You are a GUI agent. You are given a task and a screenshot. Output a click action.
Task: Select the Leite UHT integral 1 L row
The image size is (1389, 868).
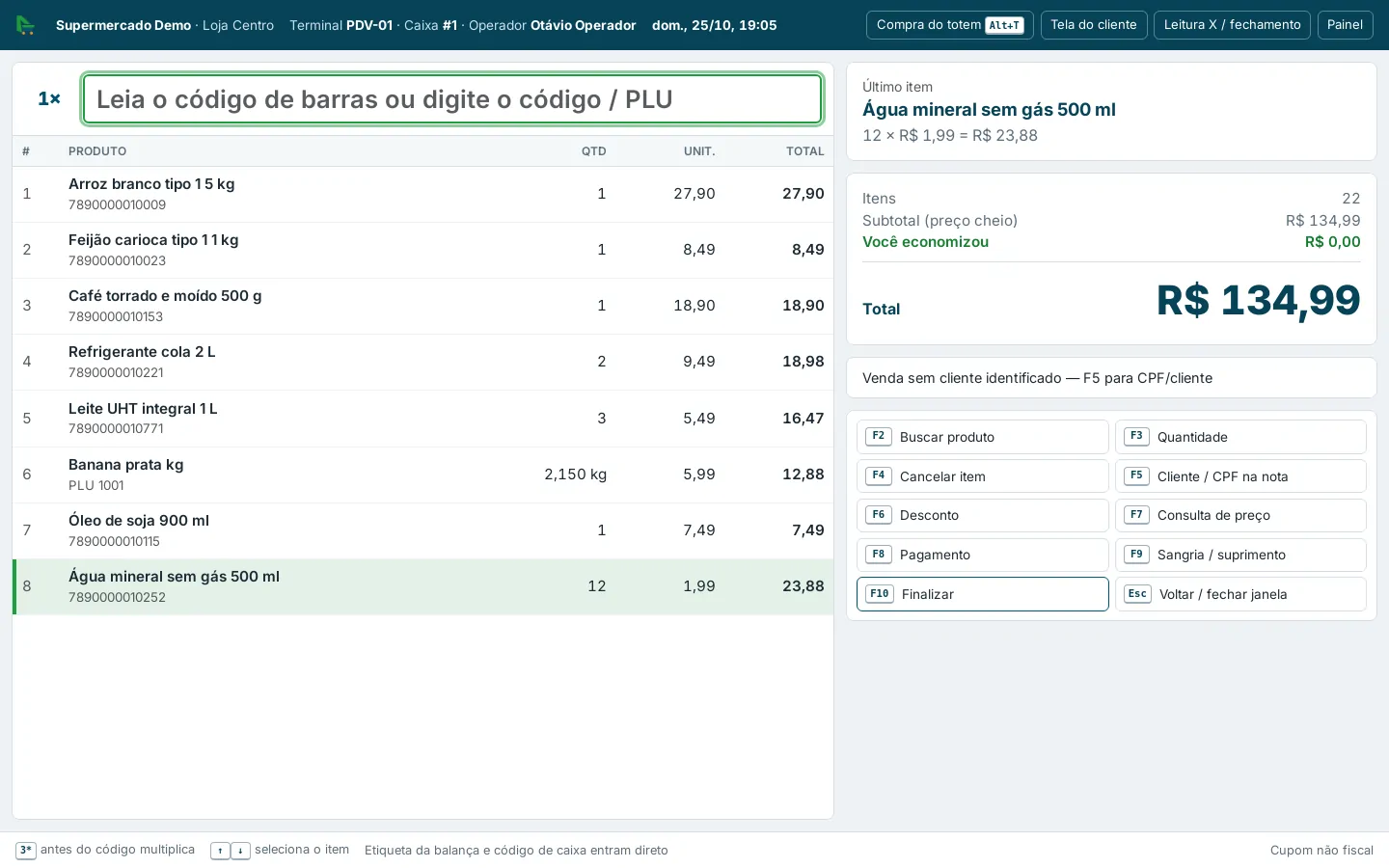[x=422, y=419]
